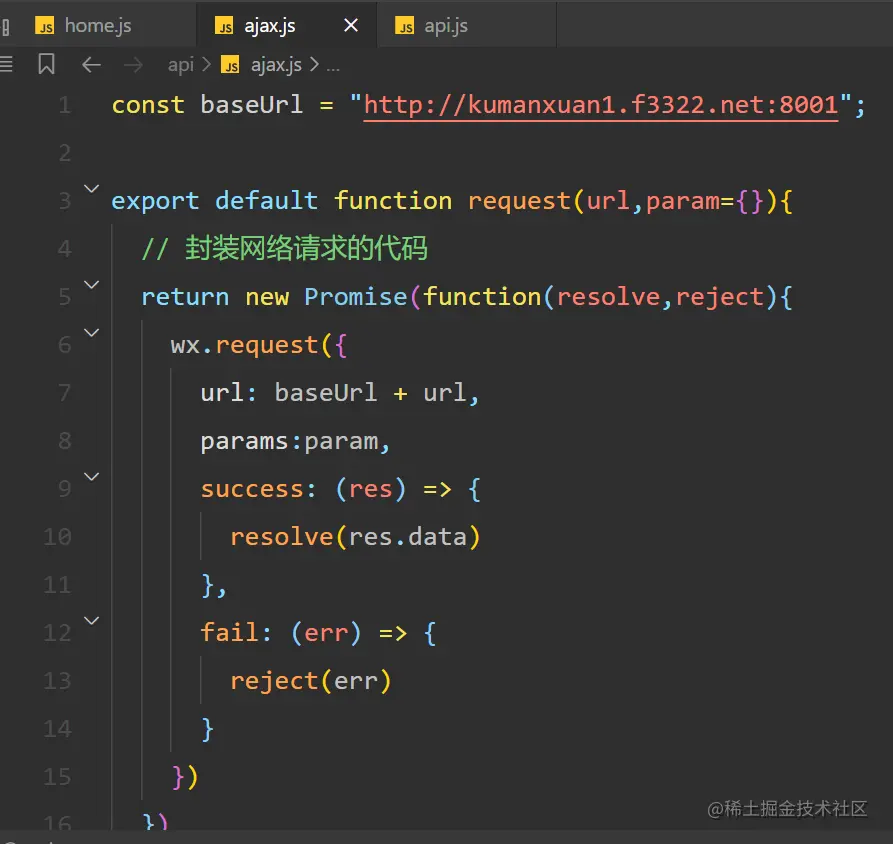
Task: Click 'url: baseUrl + url,' on line 7
Action: pos(340,393)
